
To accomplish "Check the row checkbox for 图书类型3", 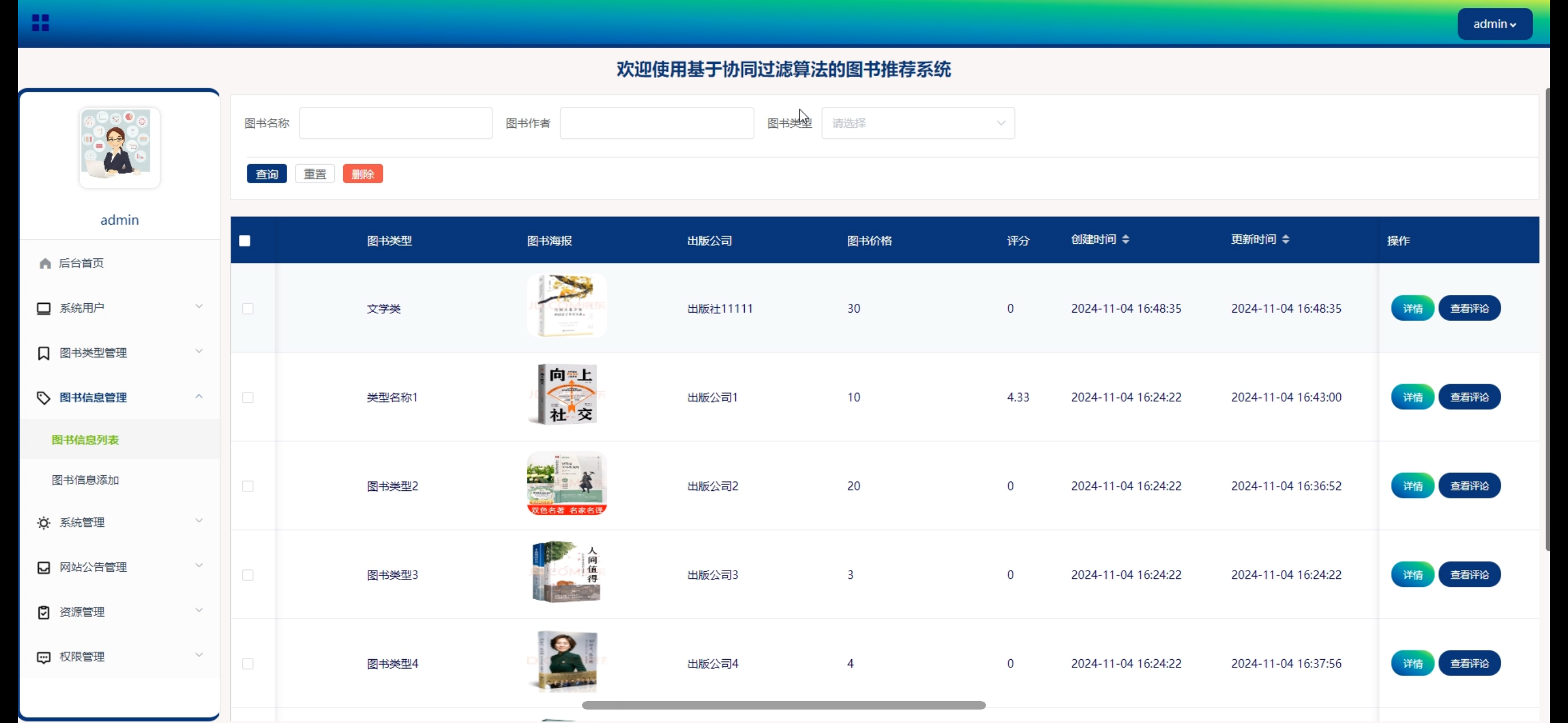I will [248, 575].
